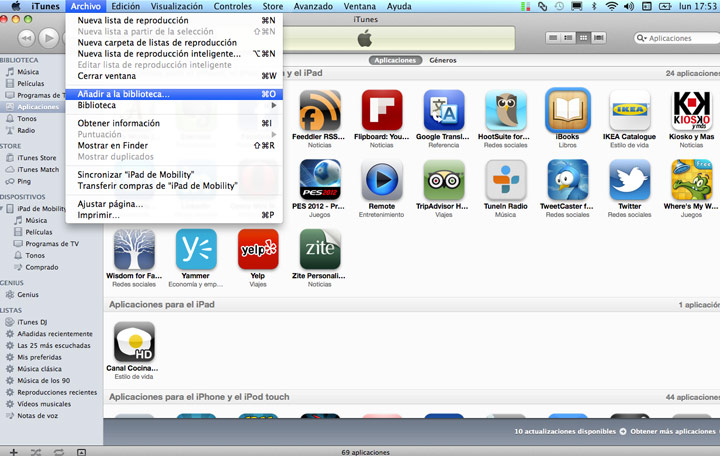Click the Canal Cocina HD app icon
Image resolution: width=720 pixels, height=456 pixels.
134,342
